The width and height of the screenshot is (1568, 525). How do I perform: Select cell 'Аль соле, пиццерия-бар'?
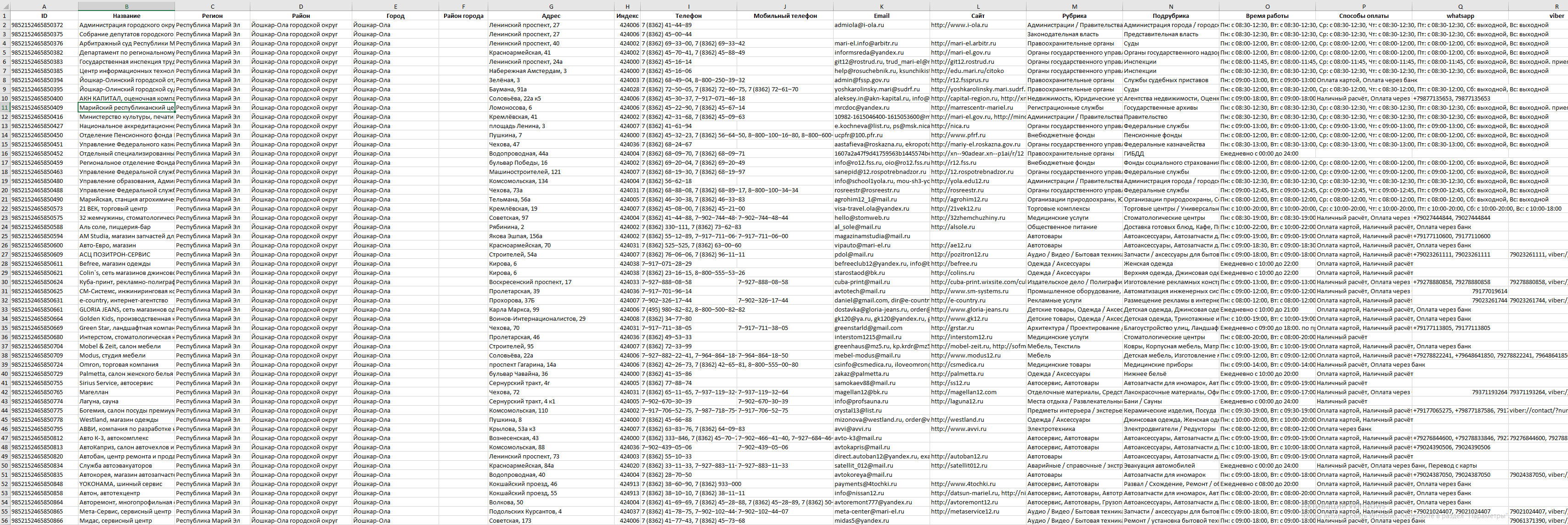[127, 227]
